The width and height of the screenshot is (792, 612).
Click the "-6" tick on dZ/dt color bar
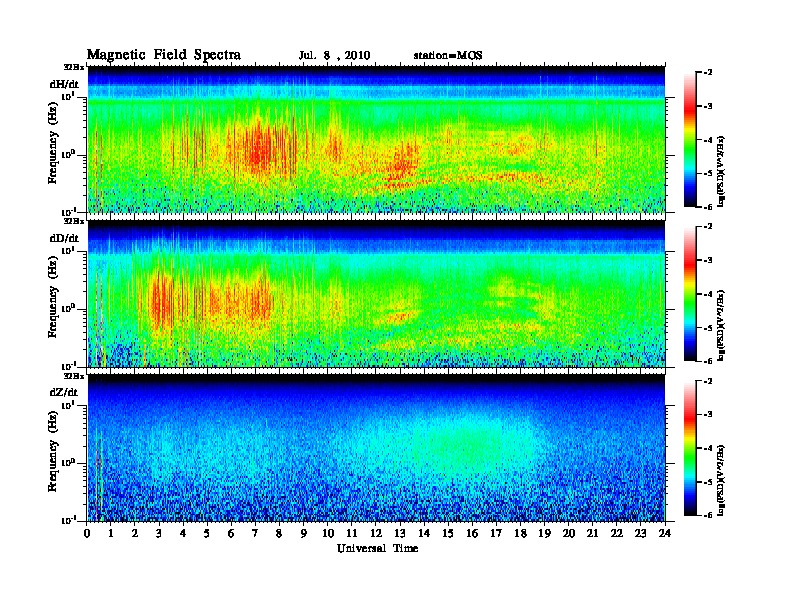point(709,515)
